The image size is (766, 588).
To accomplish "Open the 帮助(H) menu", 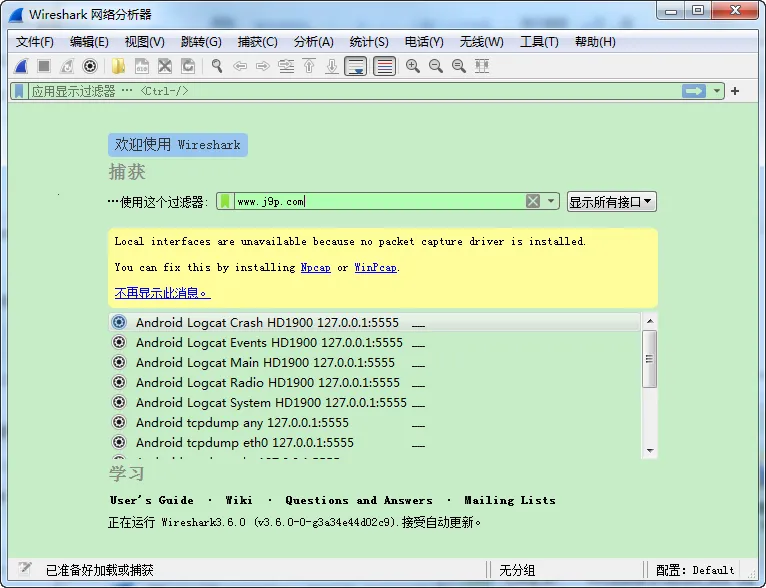I will pos(595,42).
